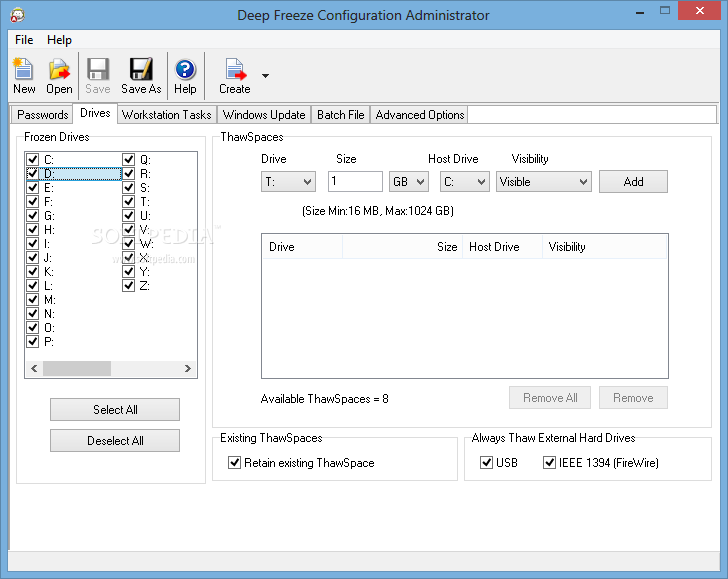Click the Size column header

[x=403, y=247]
